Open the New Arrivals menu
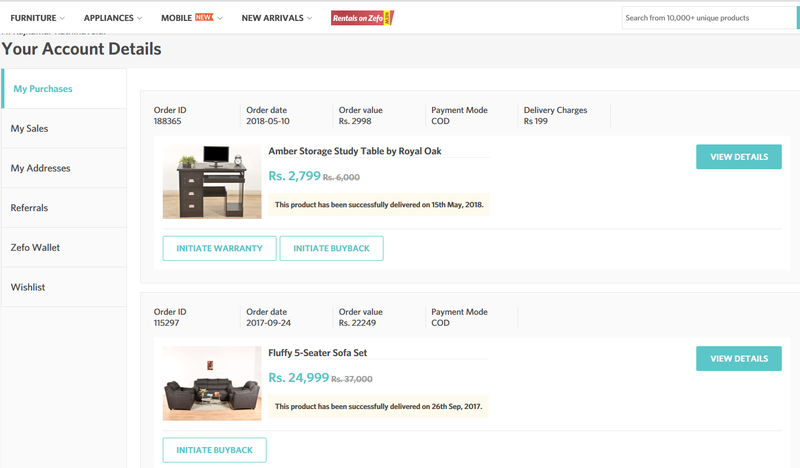The width and height of the screenshot is (800, 468). click(x=277, y=18)
